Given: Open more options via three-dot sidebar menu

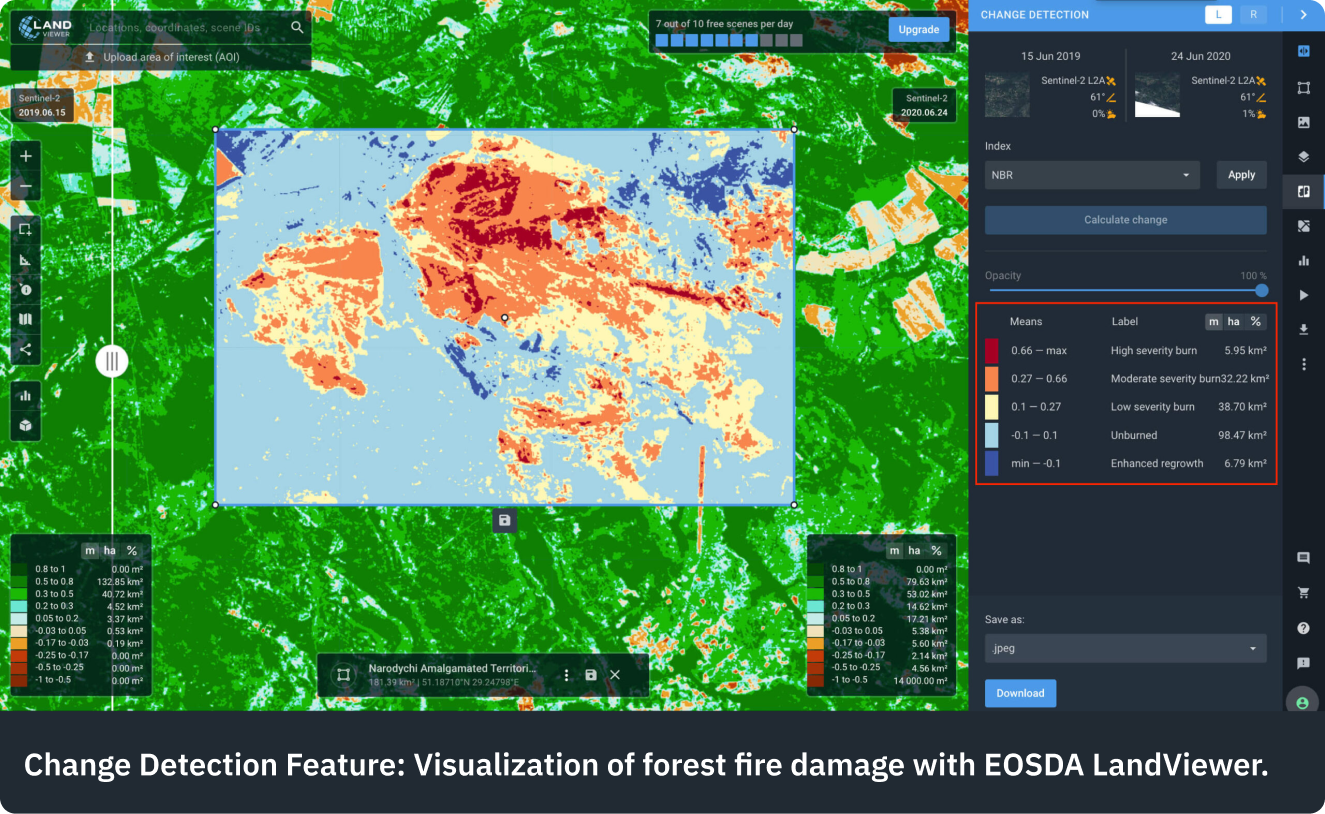Looking at the screenshot, I should (1304, 365).
